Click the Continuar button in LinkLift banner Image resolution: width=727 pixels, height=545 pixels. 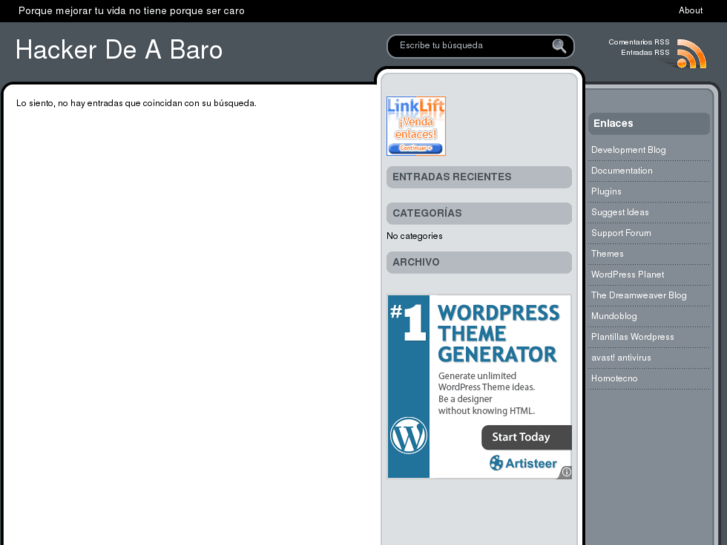[x=415, y=148]
